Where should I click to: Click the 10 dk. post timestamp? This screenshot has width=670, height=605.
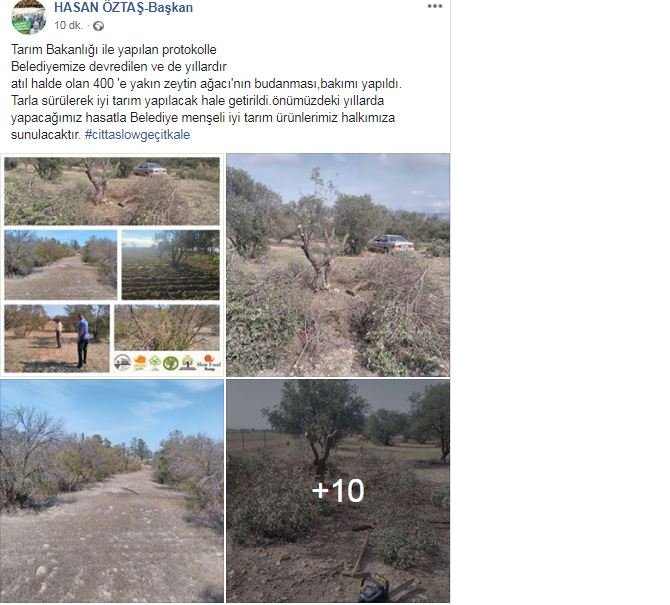68,26
